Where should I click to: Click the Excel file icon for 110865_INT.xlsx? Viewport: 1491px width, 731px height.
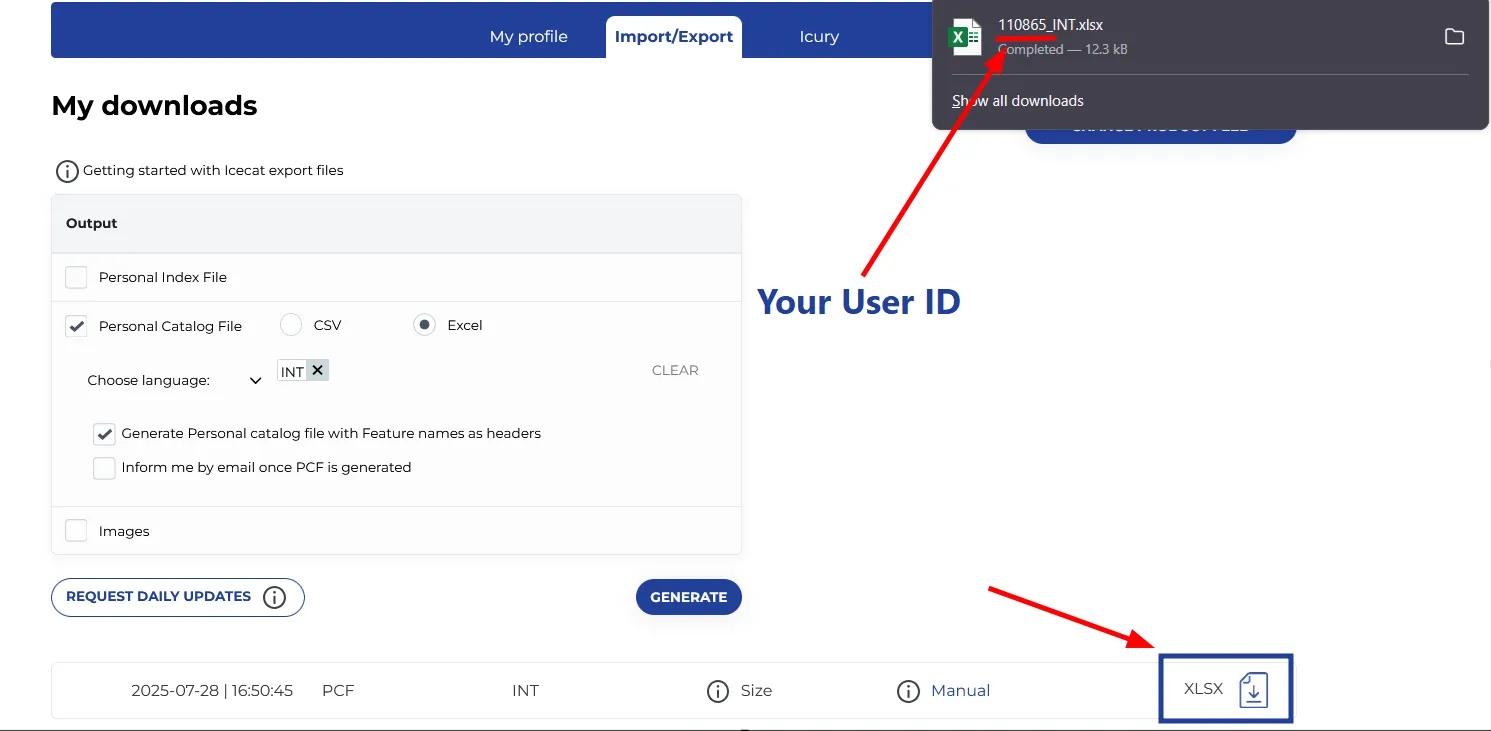(x=966, y=37)
